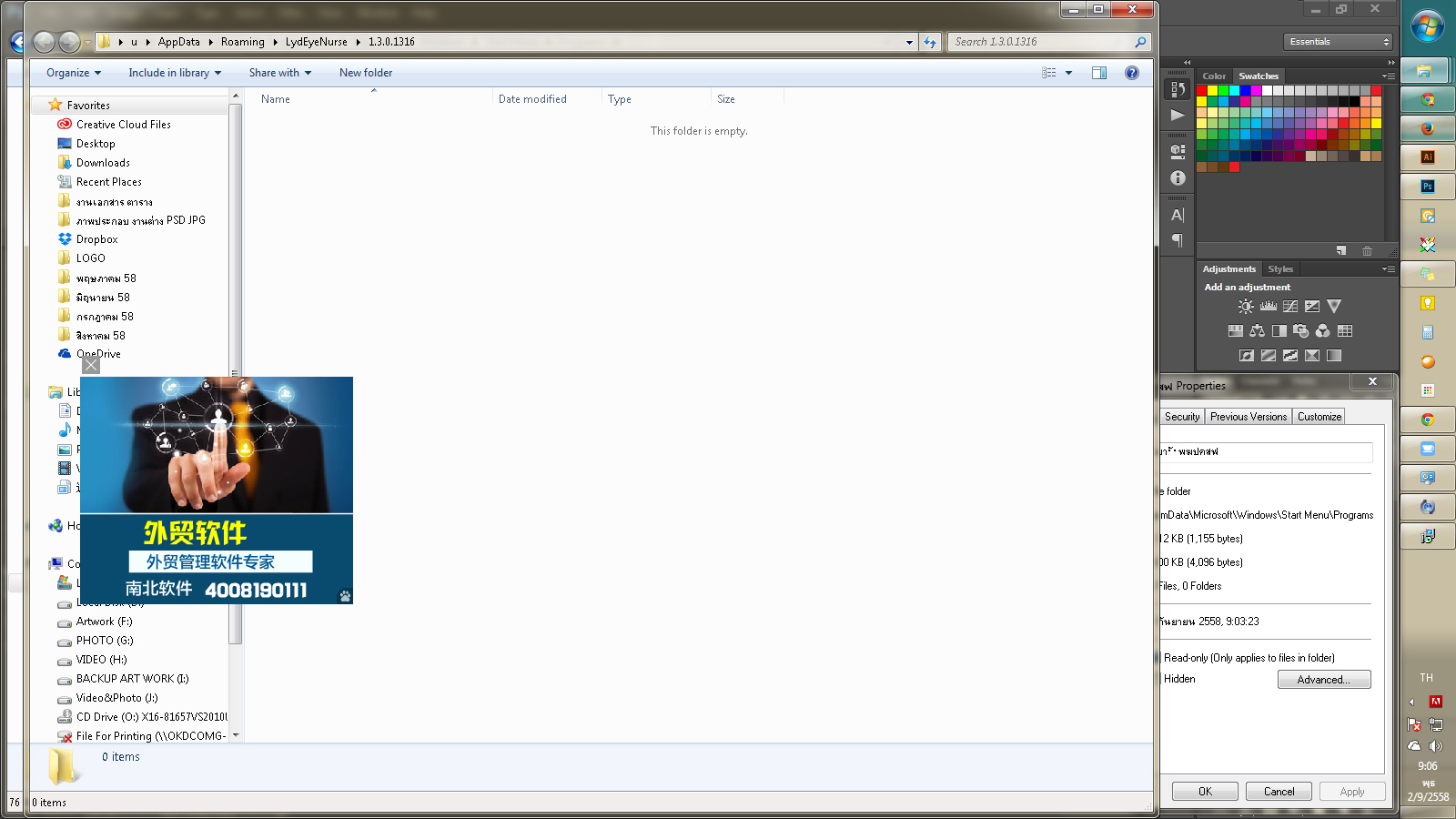Click OK in the Properties dialog

[1205, 792]
